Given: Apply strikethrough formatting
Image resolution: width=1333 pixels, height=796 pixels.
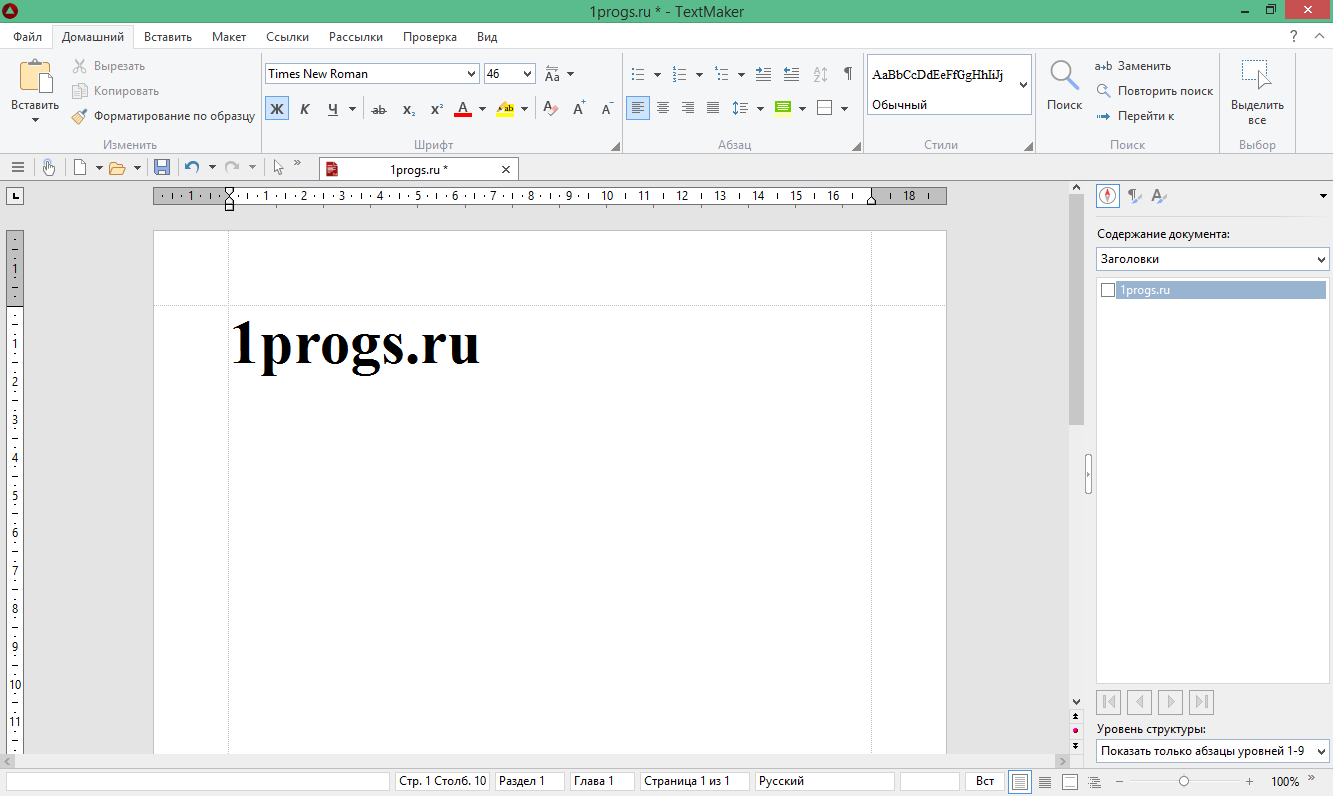Looking at the screenshot, I should [x=379, y=108].
